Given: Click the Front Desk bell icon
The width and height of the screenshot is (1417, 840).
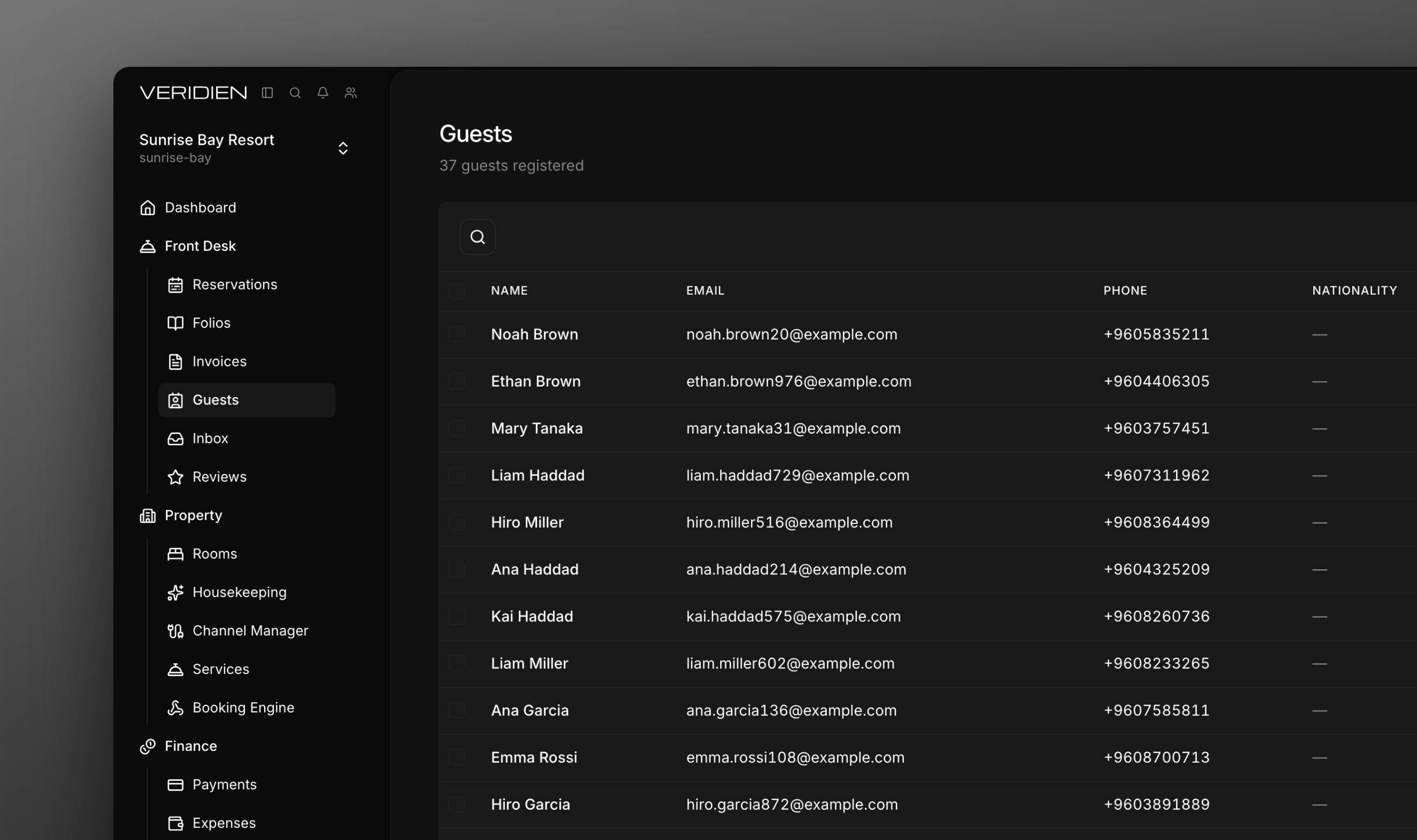Looking at the screenshot, I should click(148, 246).
